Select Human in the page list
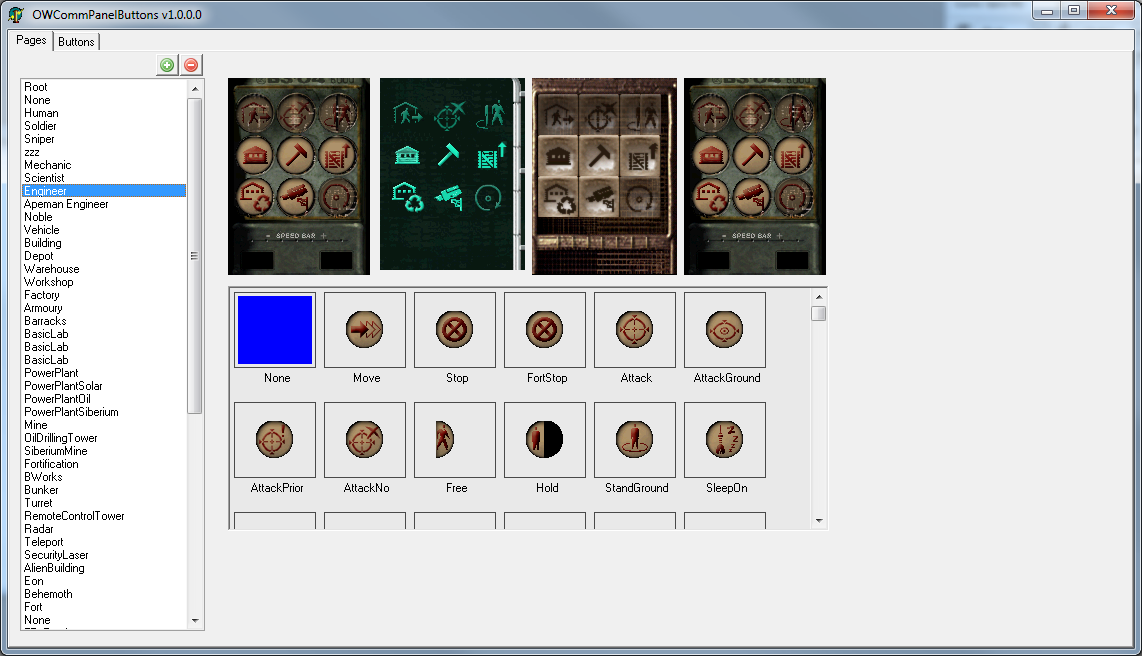Screen dimensions: 1142x656 pyautogui.click(x=104, y=113)
